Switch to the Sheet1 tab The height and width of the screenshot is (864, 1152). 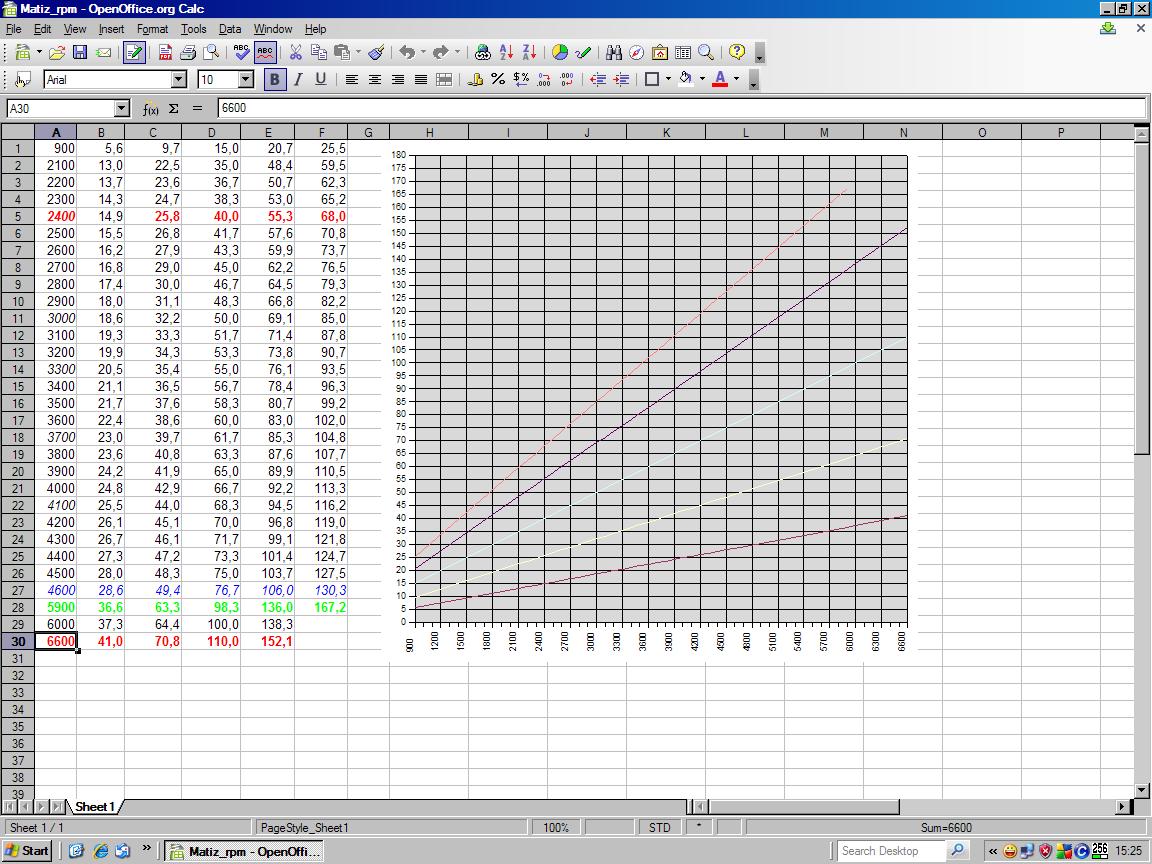[94, 806]
